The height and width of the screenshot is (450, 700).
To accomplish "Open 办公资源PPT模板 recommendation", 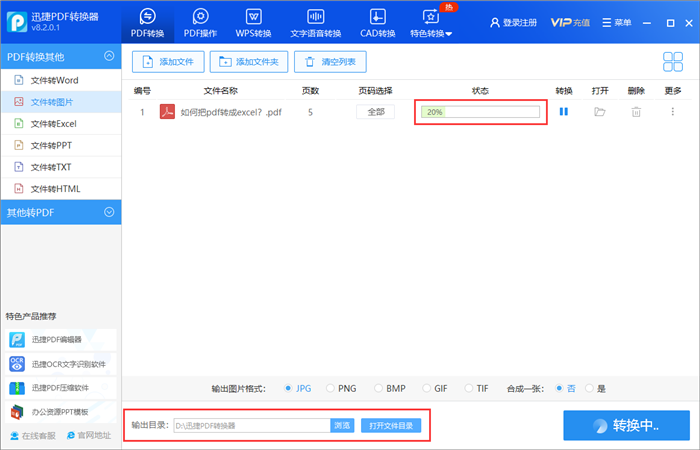I will 61,412.
